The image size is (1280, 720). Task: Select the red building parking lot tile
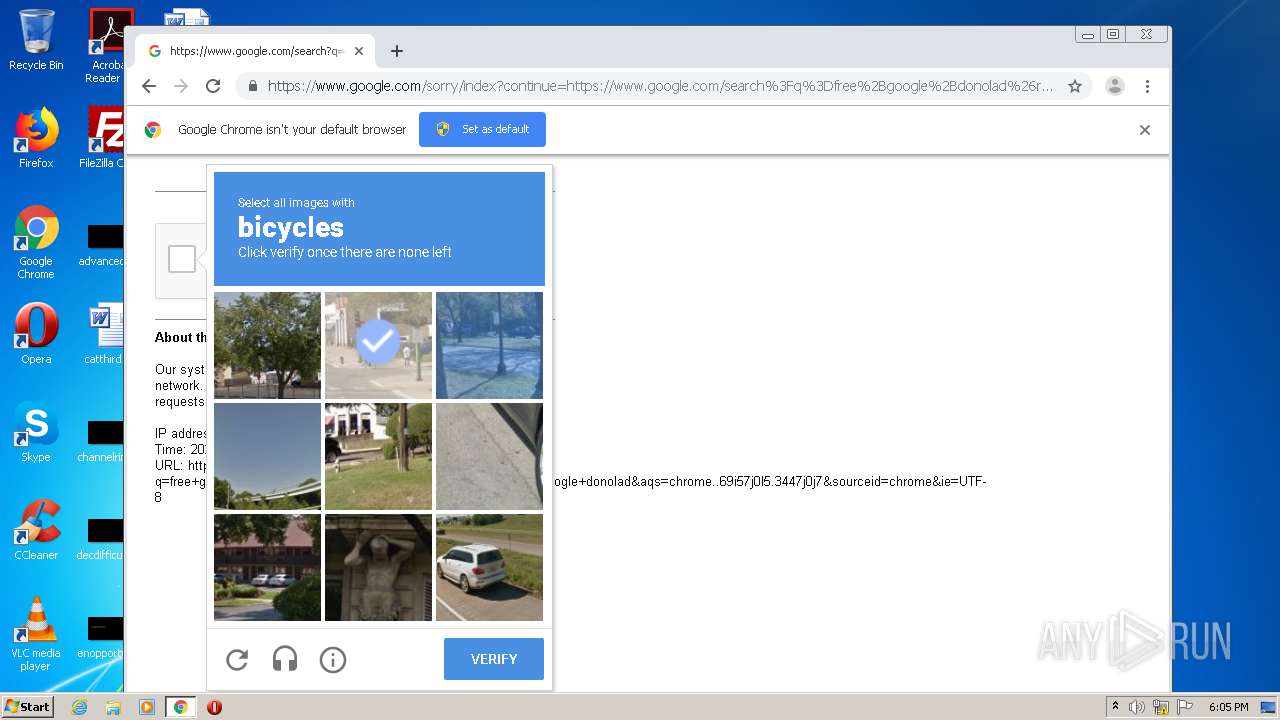(x=267, y=567)
